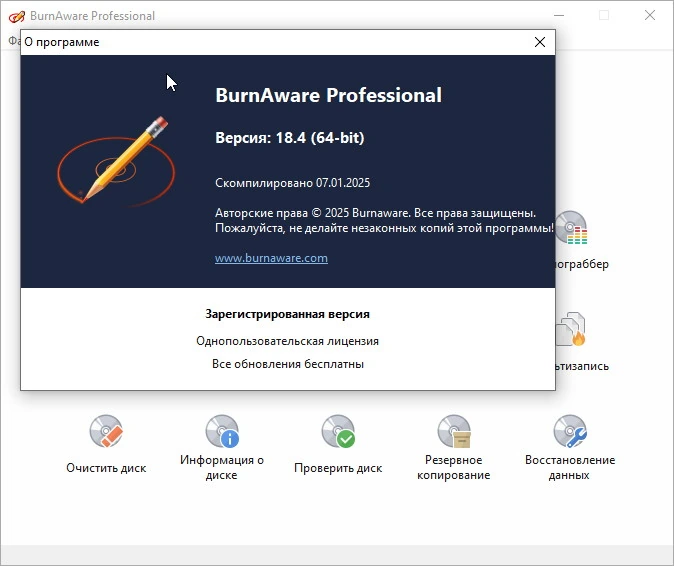Click the Скомпилировано 07.01.2025 text
This screenshot has height=566, width=674.
pyautogui.click(x=292, y=183)
